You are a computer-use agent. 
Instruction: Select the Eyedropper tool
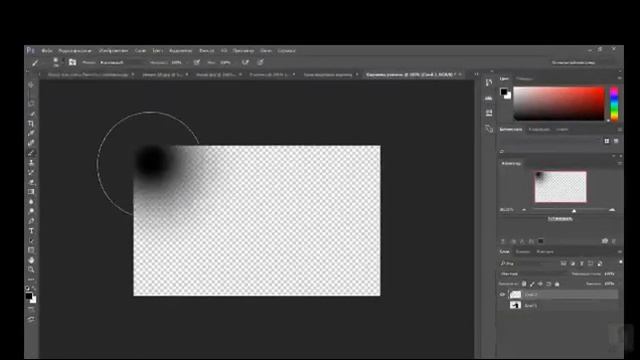coord(31,133)
